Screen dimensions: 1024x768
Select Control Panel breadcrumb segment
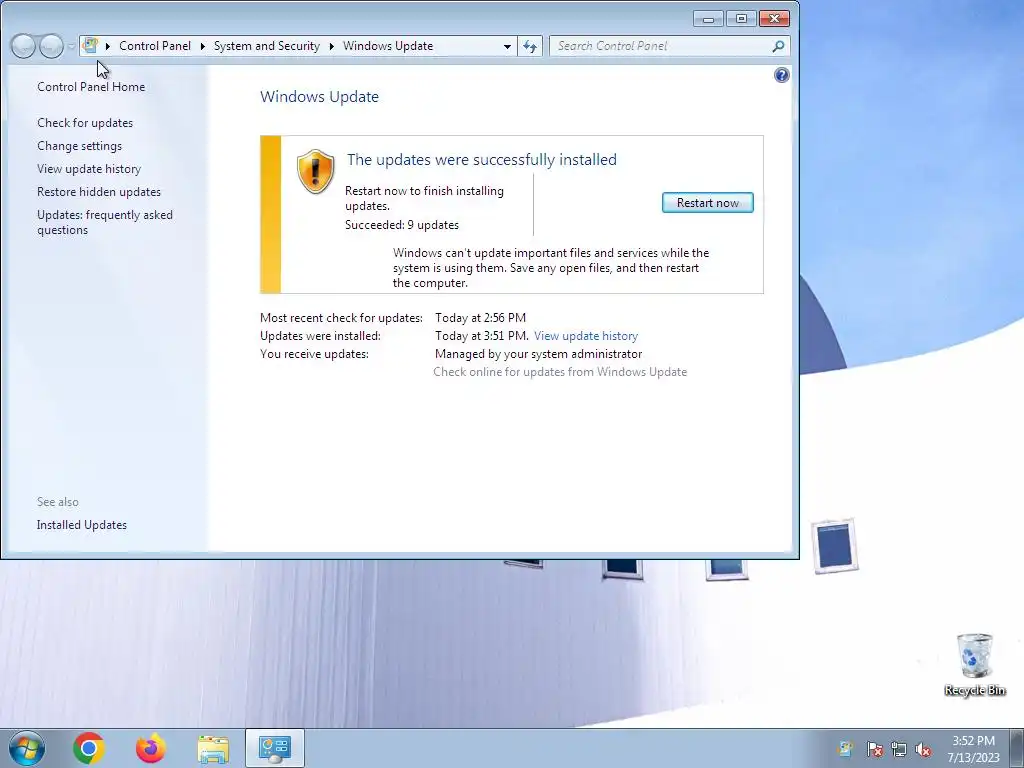click(x=155, y=46)
